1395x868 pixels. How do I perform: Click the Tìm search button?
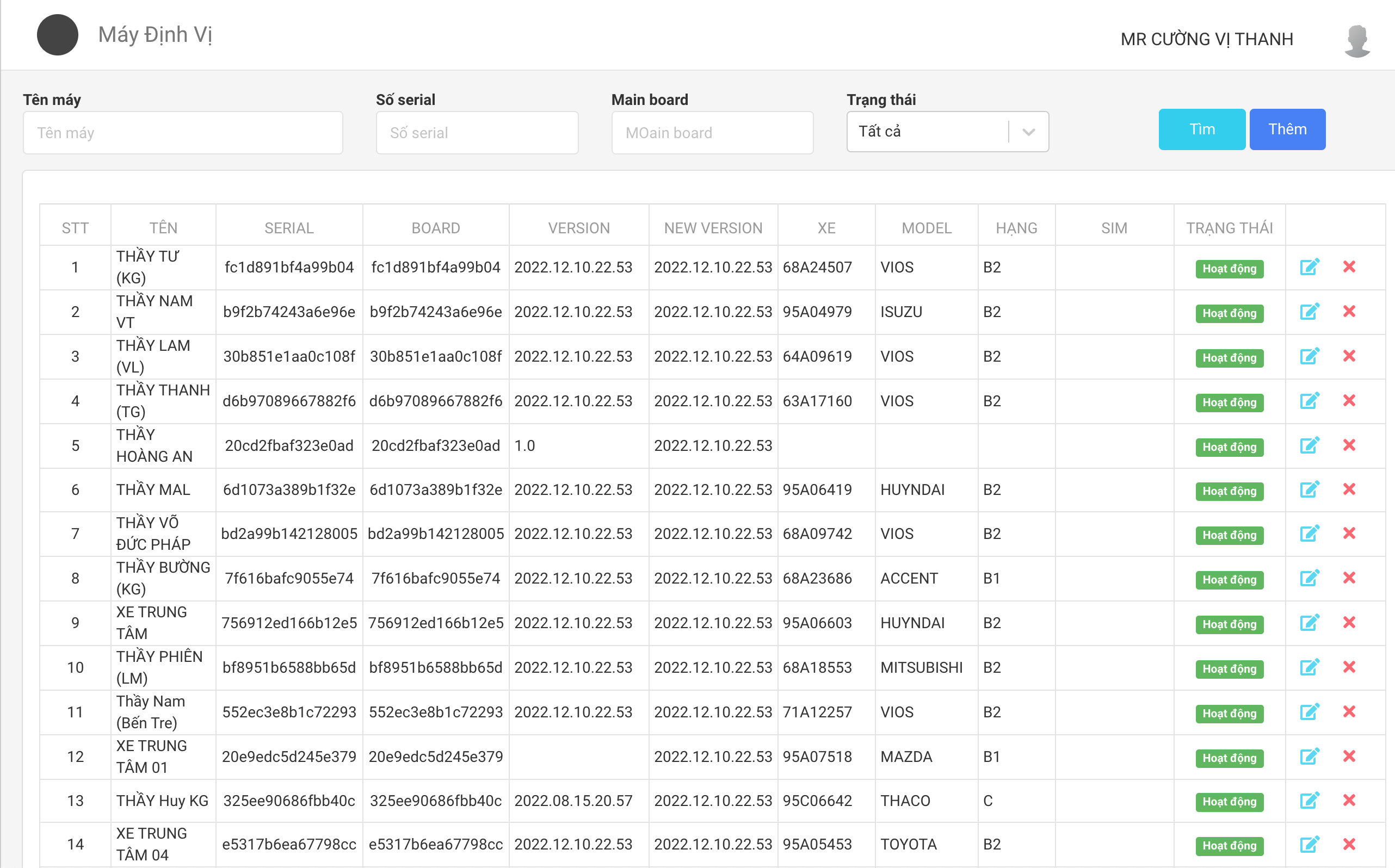coord(1201,129)
